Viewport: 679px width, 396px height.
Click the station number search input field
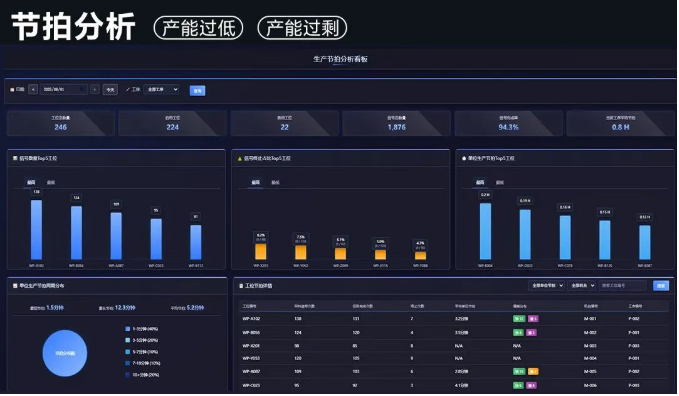coord(623,286)
